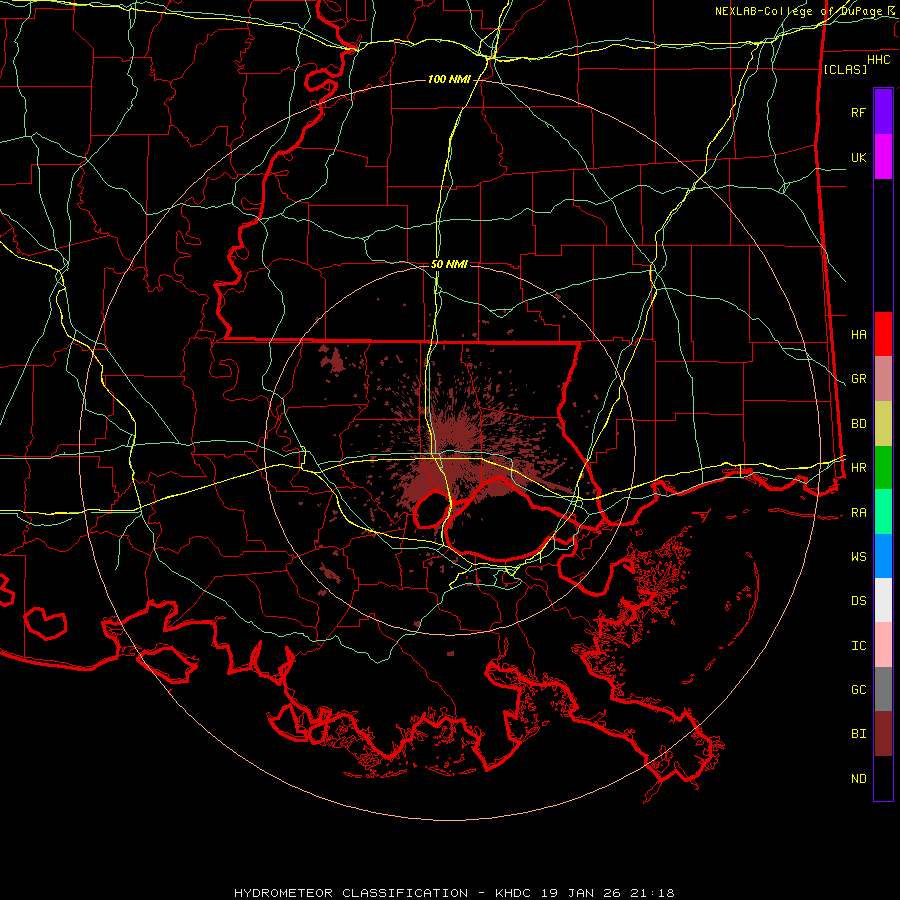Viewport: 900px width, 900px height.
Task: Click the BD legend label
Action: pos(859,424)
